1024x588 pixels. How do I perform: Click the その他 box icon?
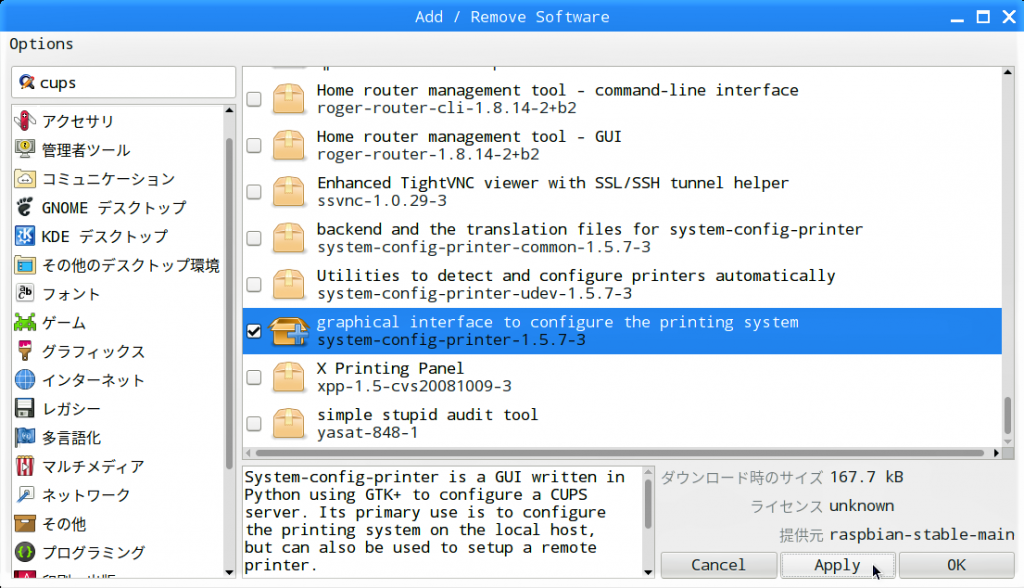click(25, 523)
